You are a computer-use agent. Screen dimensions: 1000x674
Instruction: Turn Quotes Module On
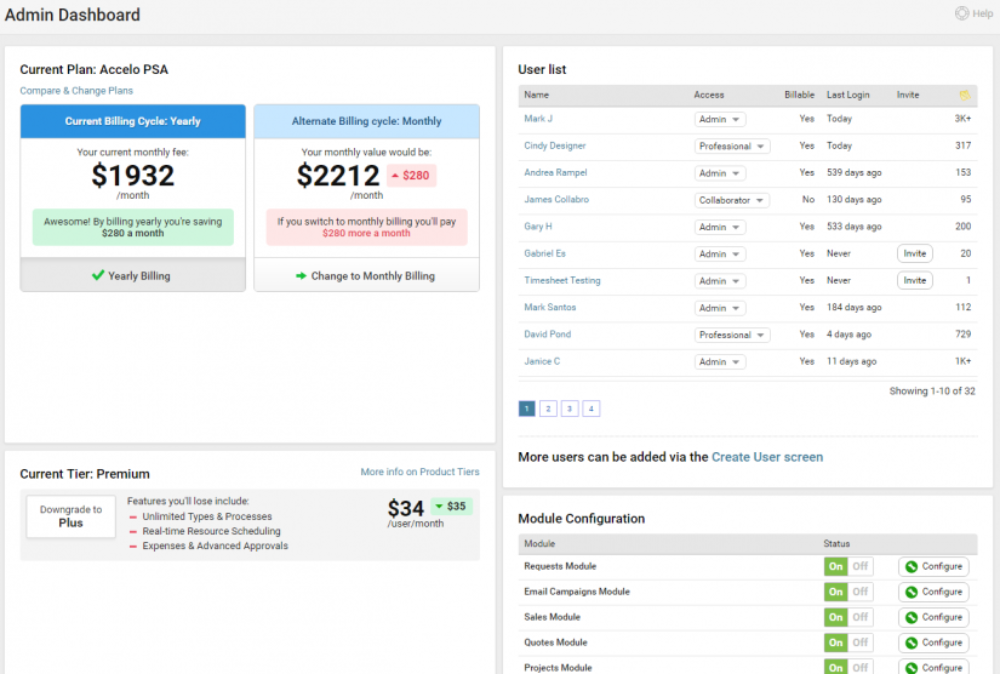coord(835,643)
